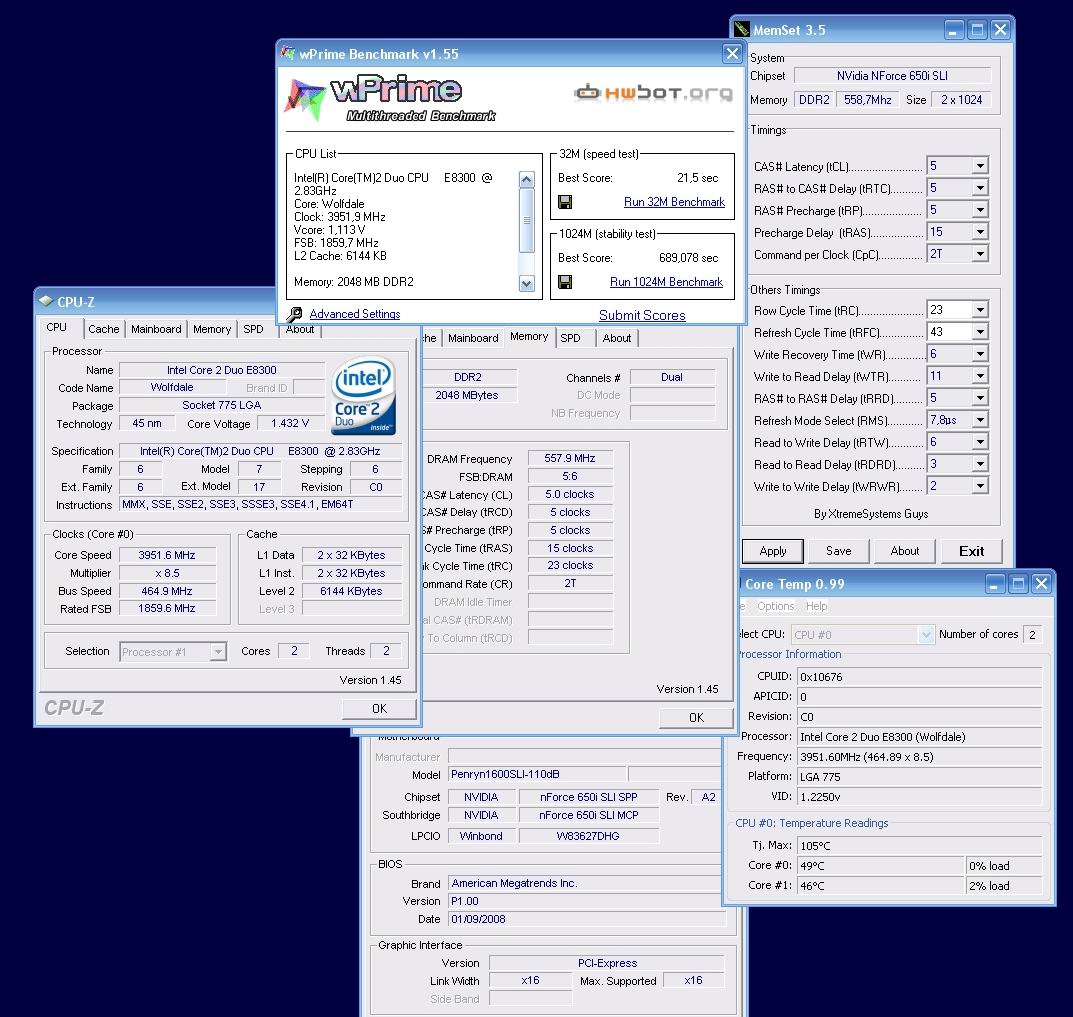Click the wPrime colorful logo graphic

point(305,99)
